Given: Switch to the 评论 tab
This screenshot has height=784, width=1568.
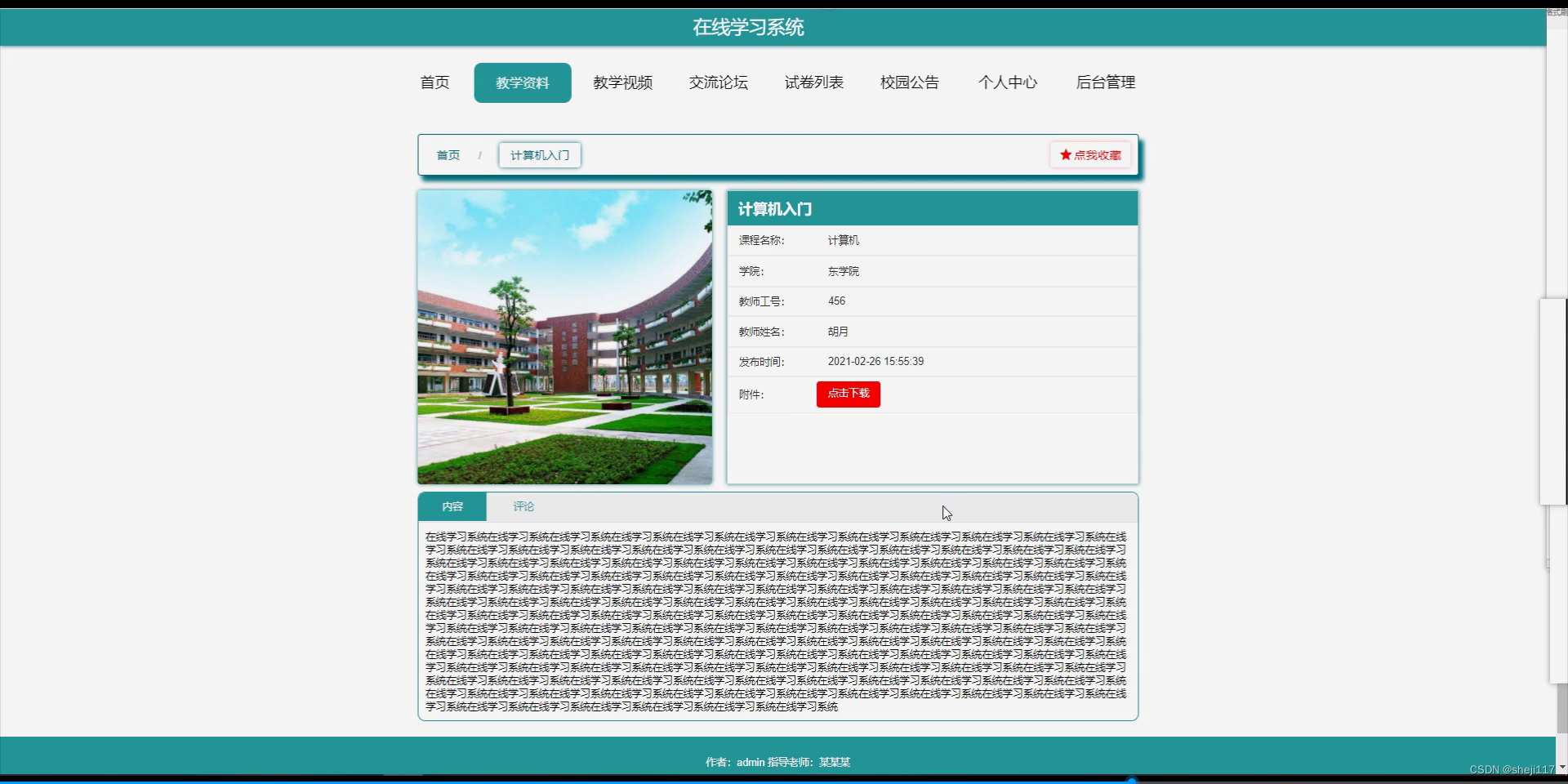Looking at the screenshot, I should pos(523,506).
